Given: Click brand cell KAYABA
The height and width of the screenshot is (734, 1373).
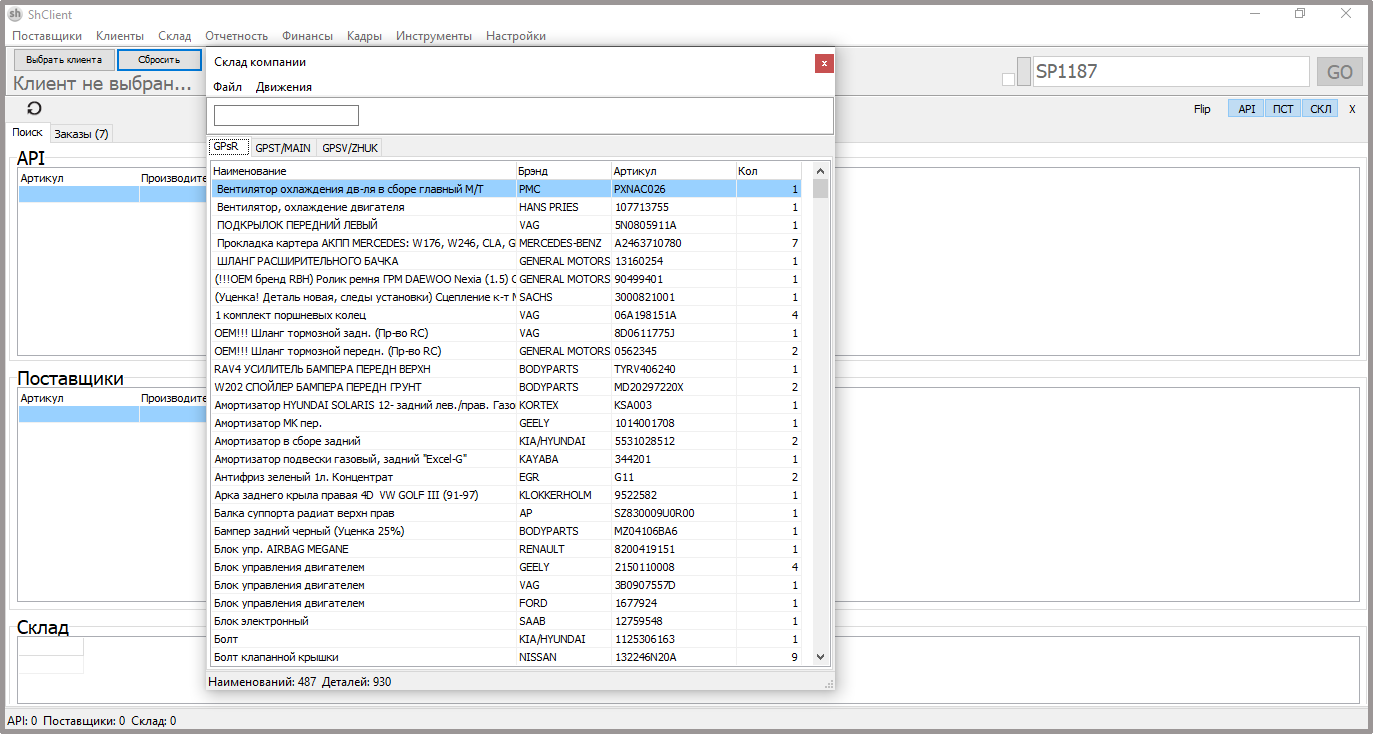Looking at the screenshot, I should coord(563,459).
